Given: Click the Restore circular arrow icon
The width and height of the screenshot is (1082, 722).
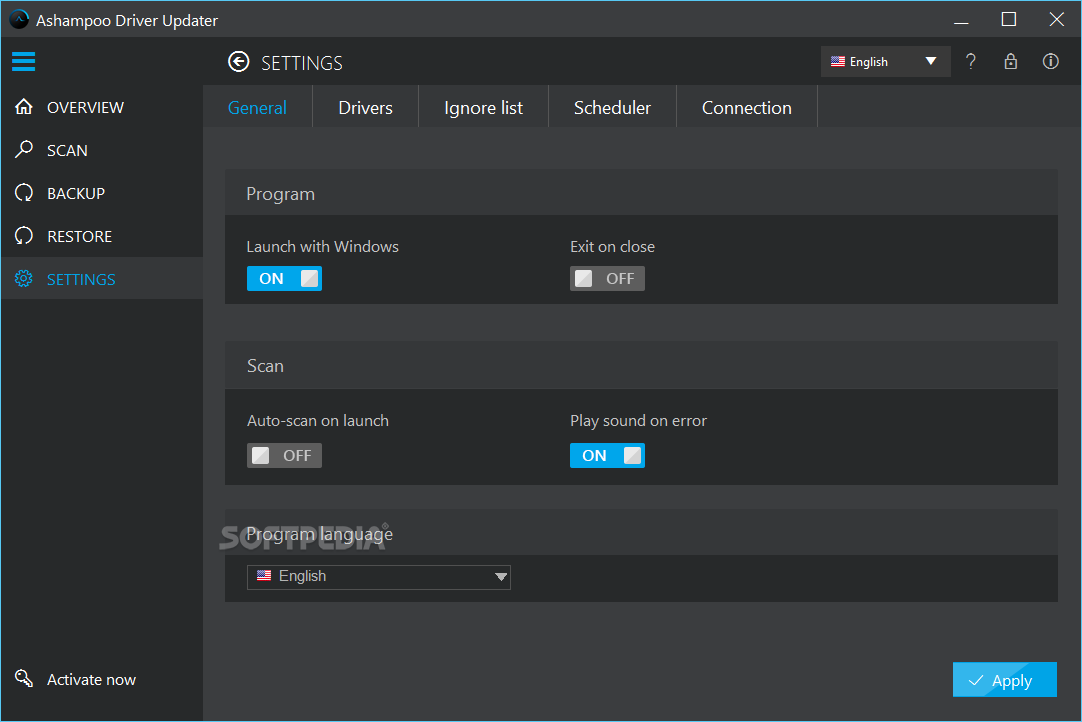Looking at the screenshot, I should point(24,236).
